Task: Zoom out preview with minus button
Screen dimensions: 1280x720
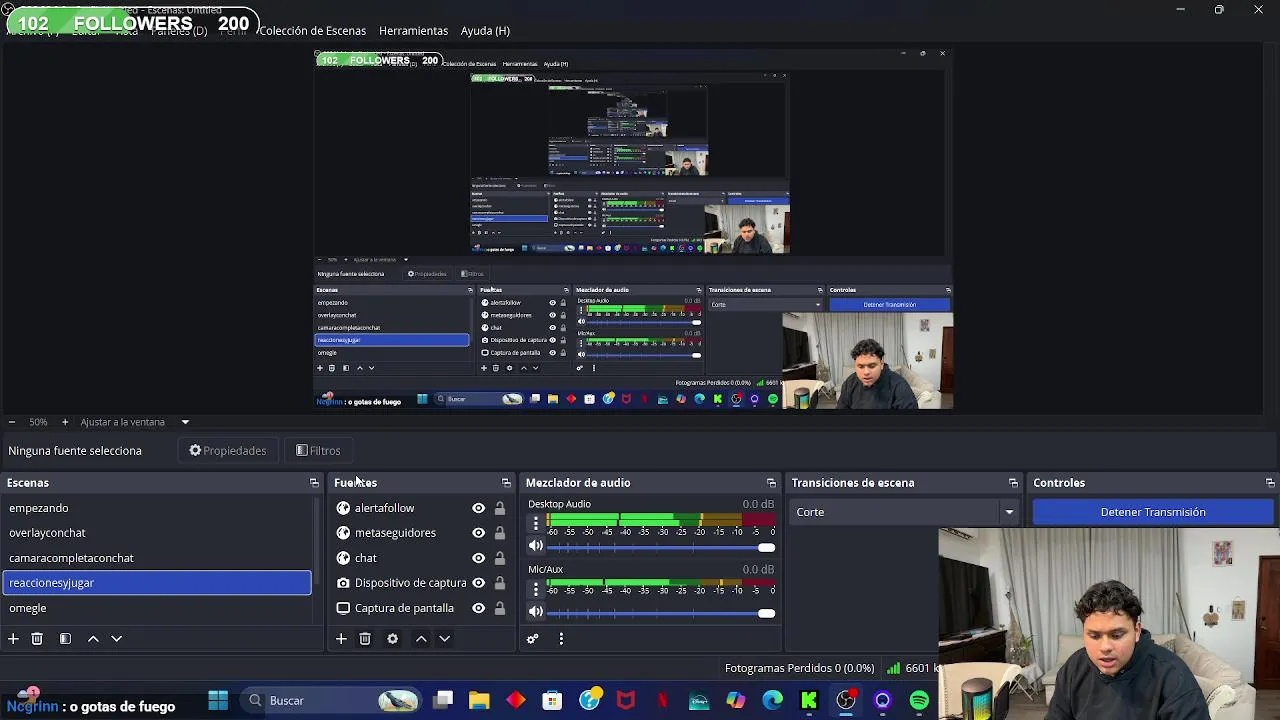Action: pyautogui.click(x=11, y=422)
